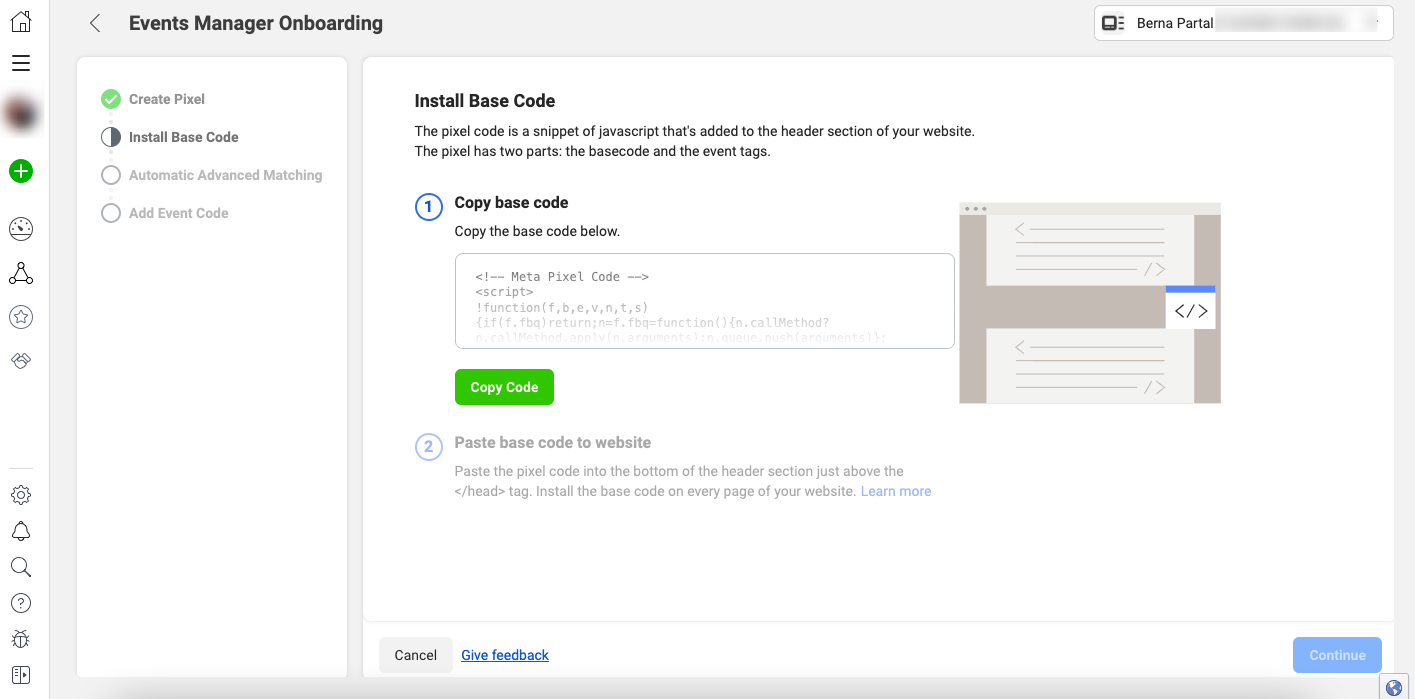This screenshot has width=1415, height=699.
Task: Select the Add Event Code step circle
Action: 110,212
